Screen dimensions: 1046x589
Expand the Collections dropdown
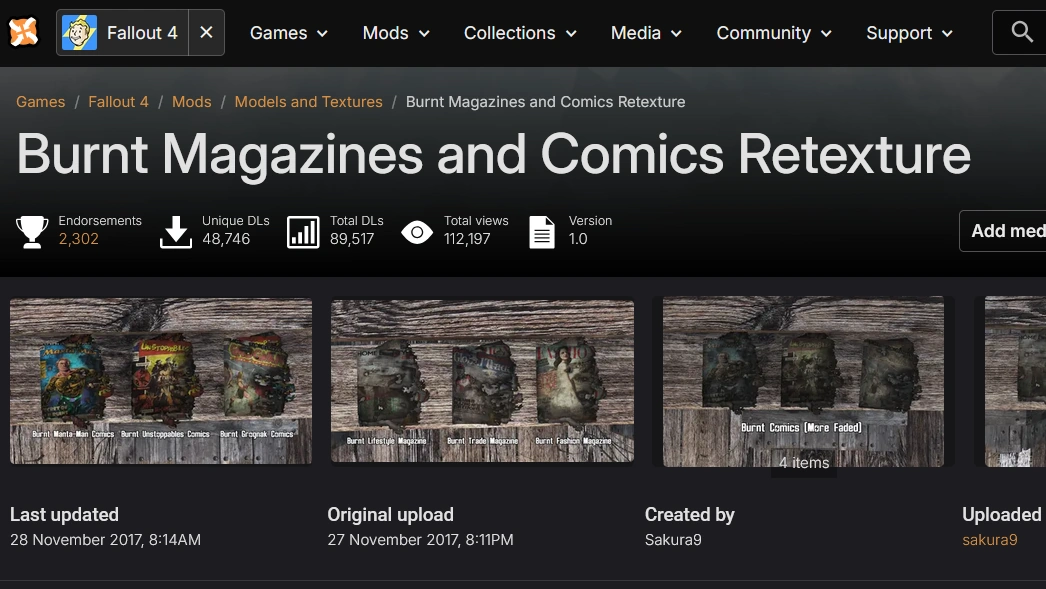coord(520,33)
